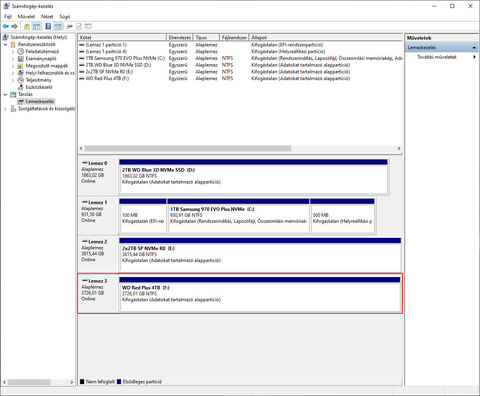Screen dimensions: 480x396
Task: Open the Nézet menu
Action: (47, 16)
